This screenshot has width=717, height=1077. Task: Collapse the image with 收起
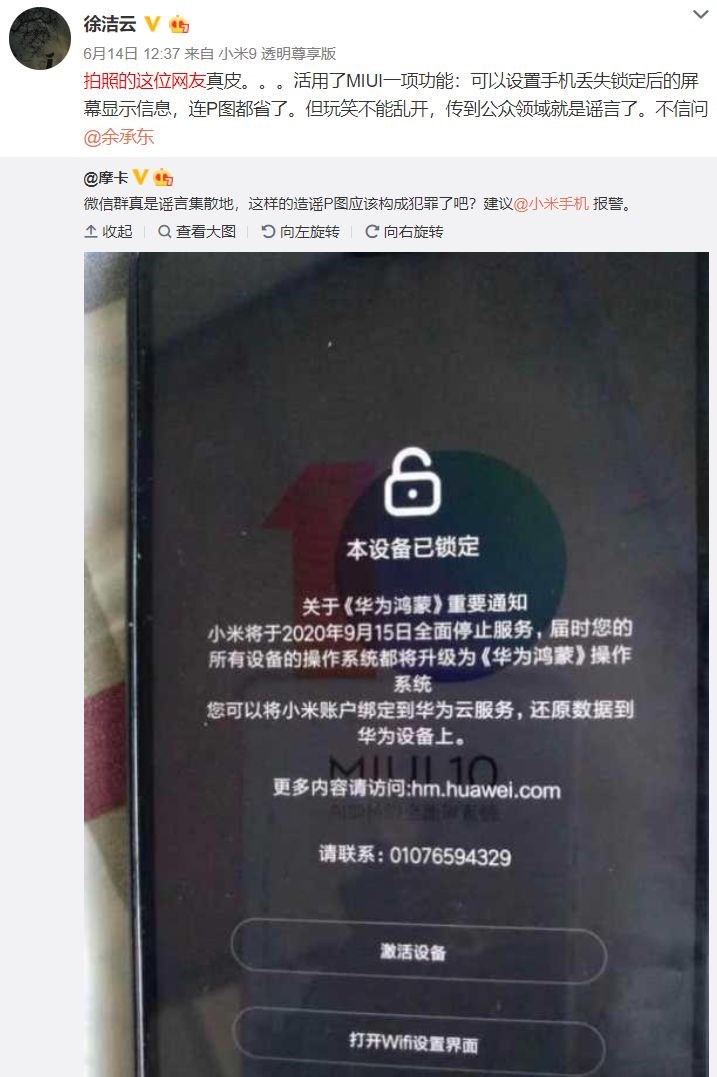point(109,231)
